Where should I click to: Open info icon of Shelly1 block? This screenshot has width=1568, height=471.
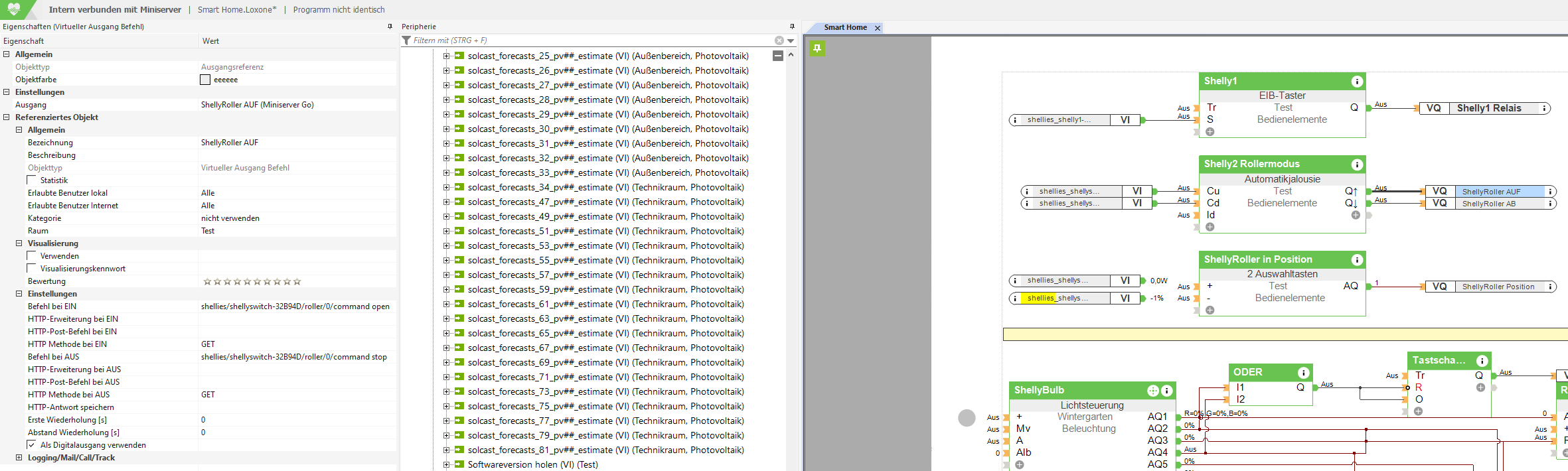[1357, 81]
